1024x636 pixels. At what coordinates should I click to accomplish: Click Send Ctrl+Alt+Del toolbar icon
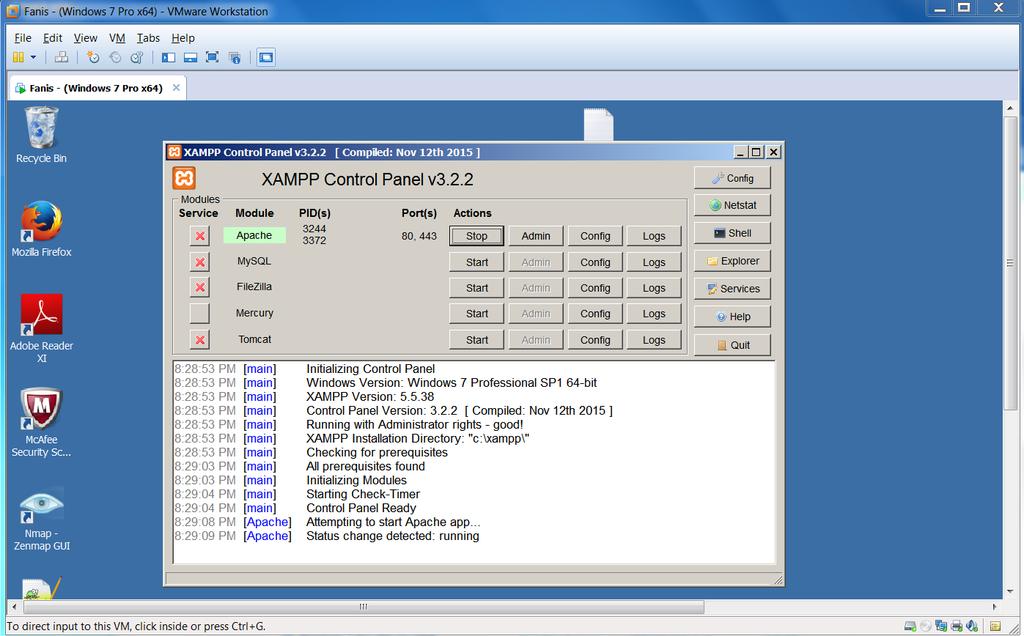tap(61, 57)
